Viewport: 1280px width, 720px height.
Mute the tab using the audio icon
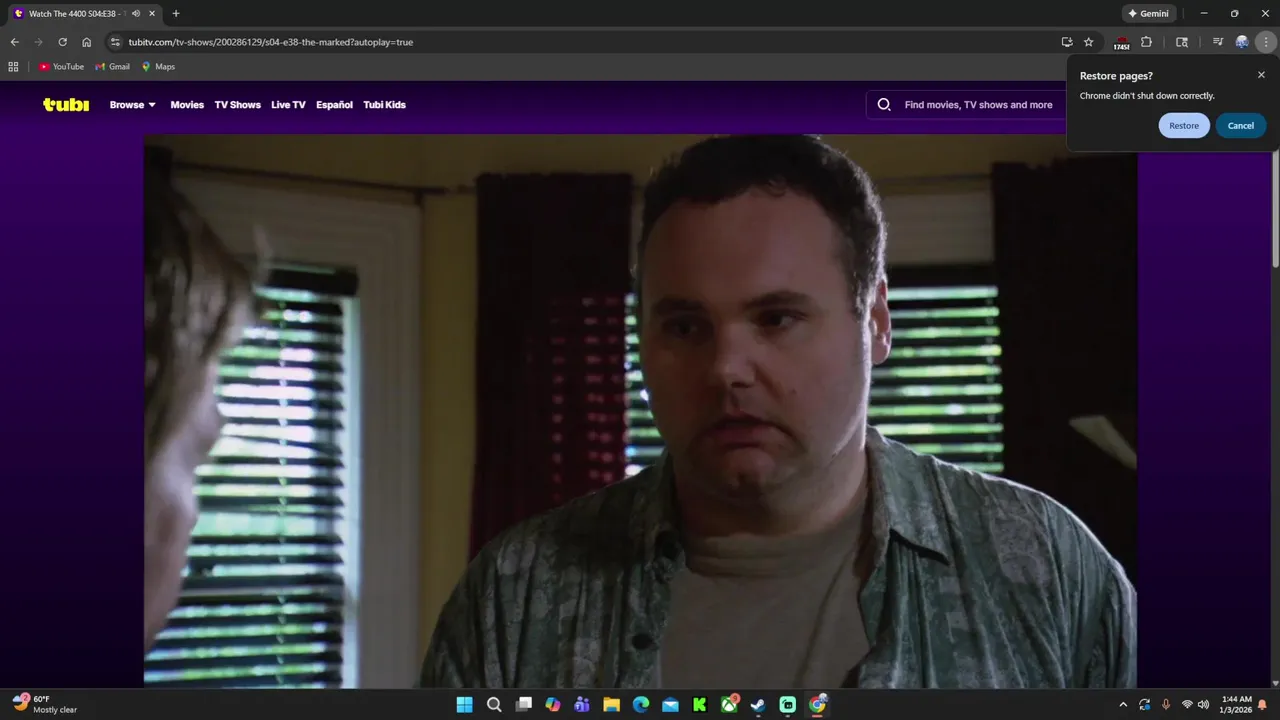(x=135, y=14)
